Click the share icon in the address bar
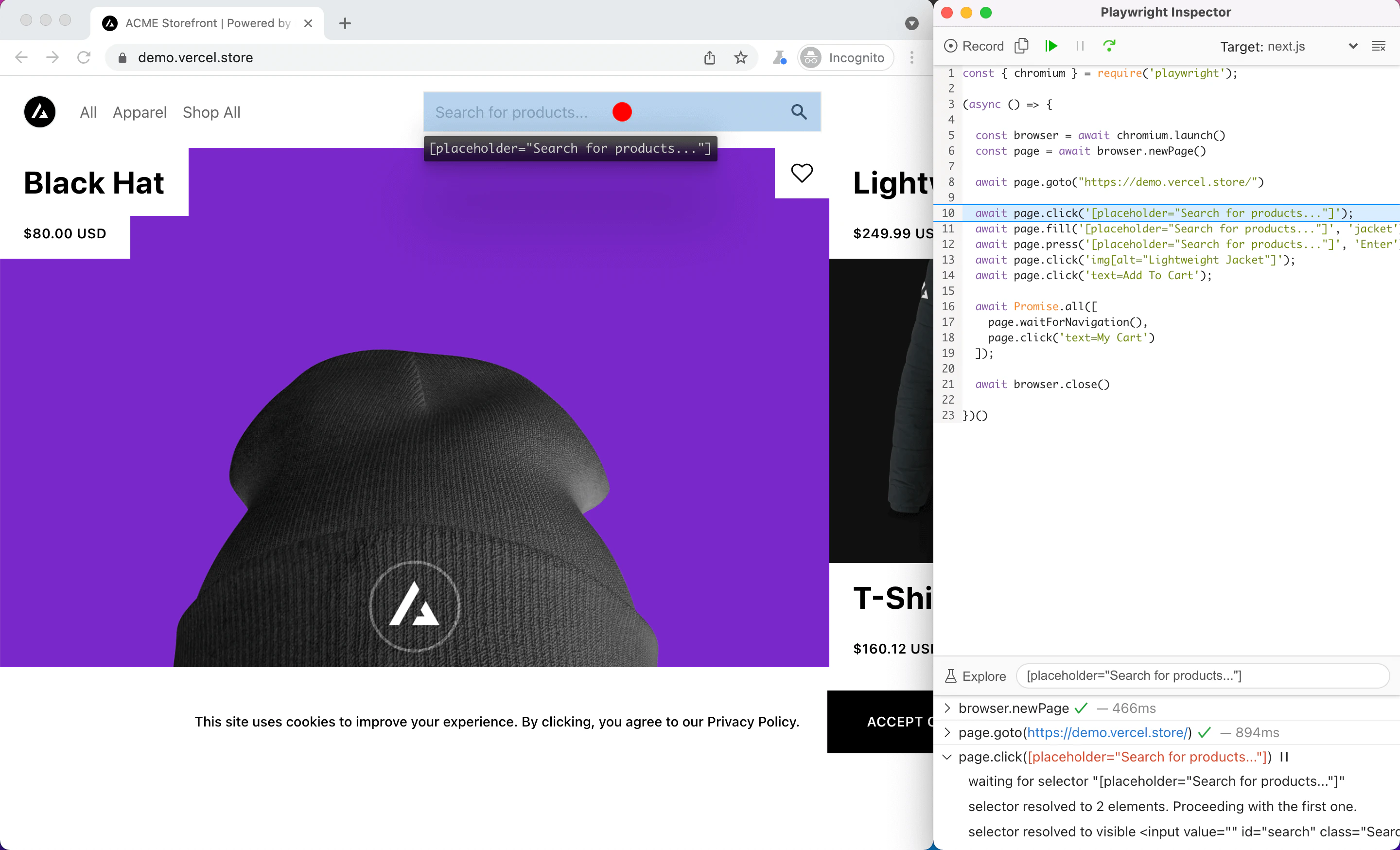The width and height of the screenshot is (1400, 850). [709, 57]
